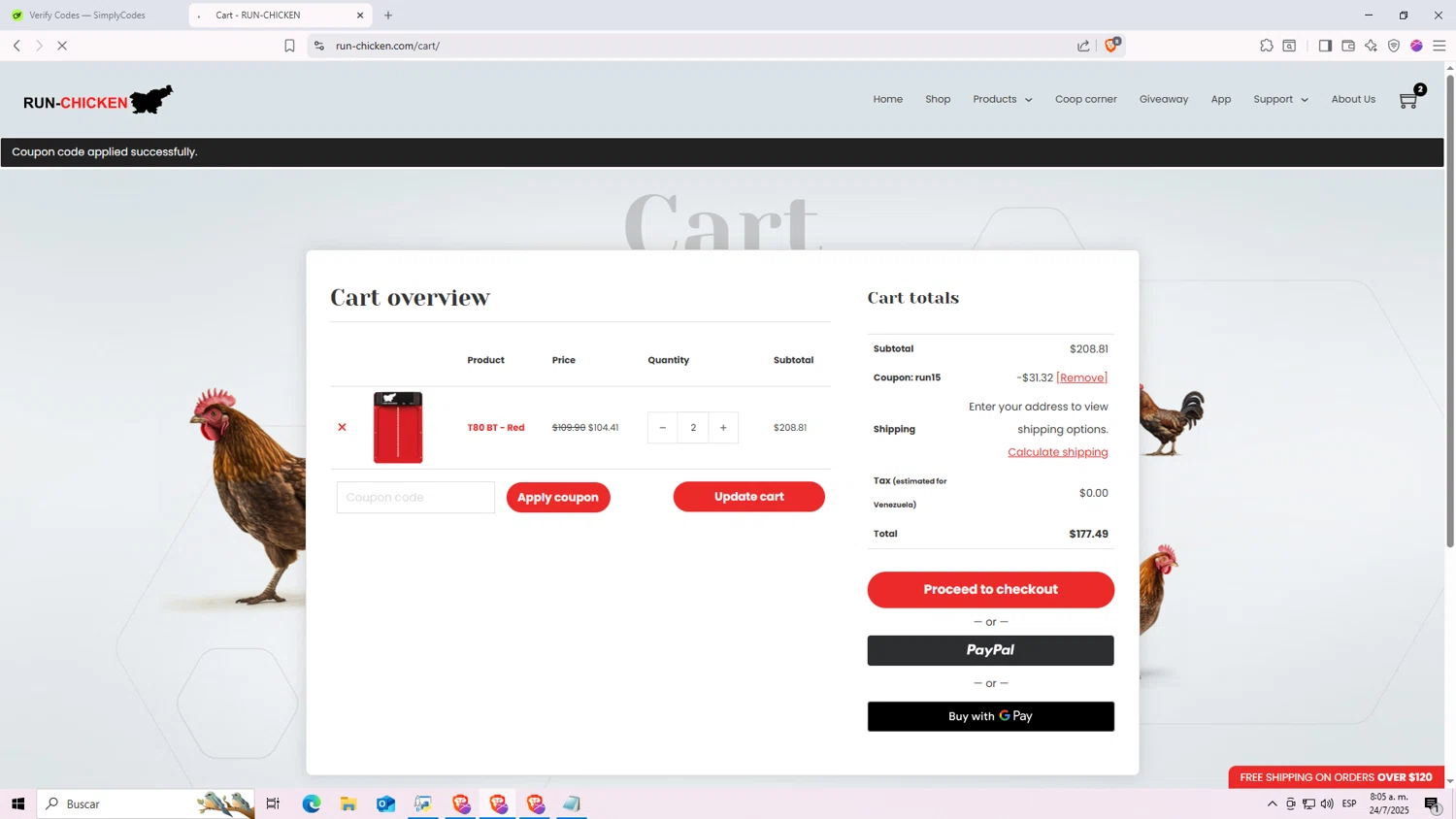Click the Coupon code input field

point(415,497)
